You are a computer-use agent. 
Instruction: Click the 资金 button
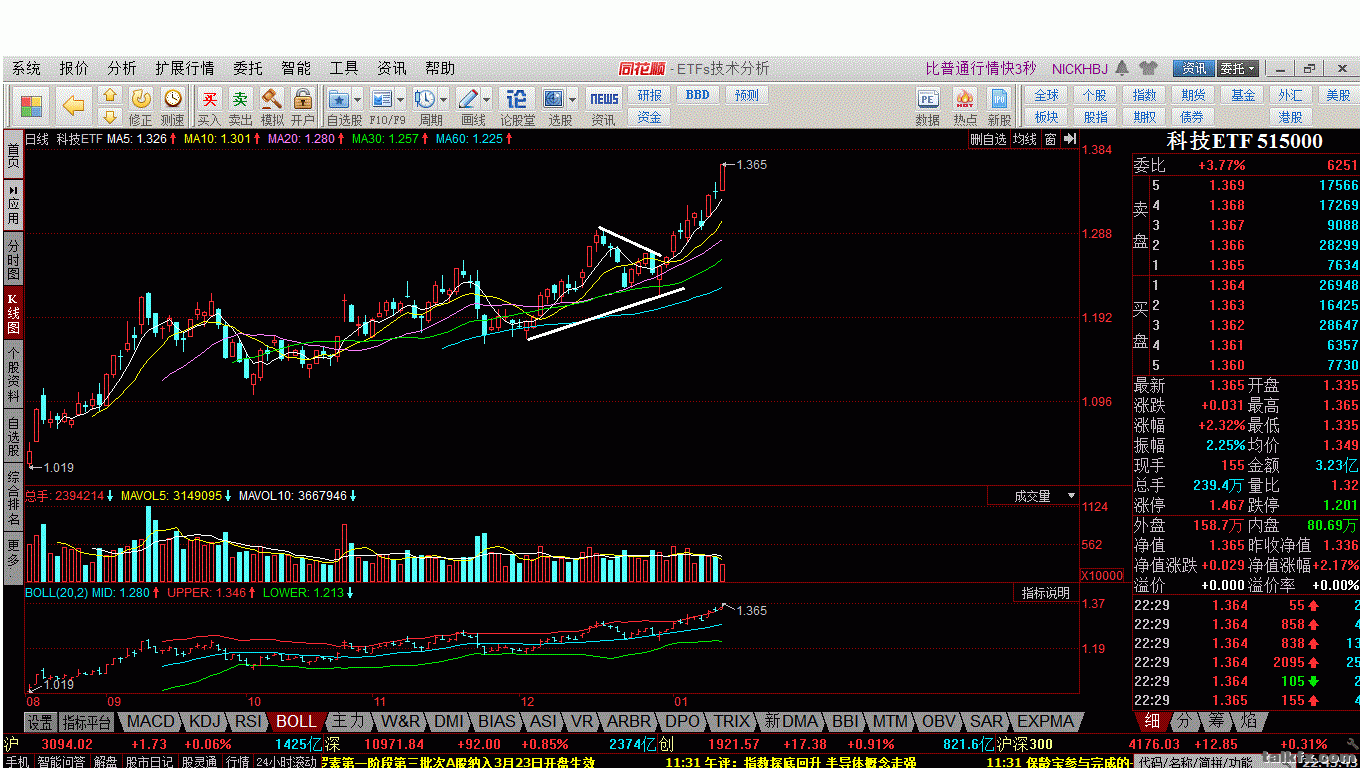click(x=650, y=117)
